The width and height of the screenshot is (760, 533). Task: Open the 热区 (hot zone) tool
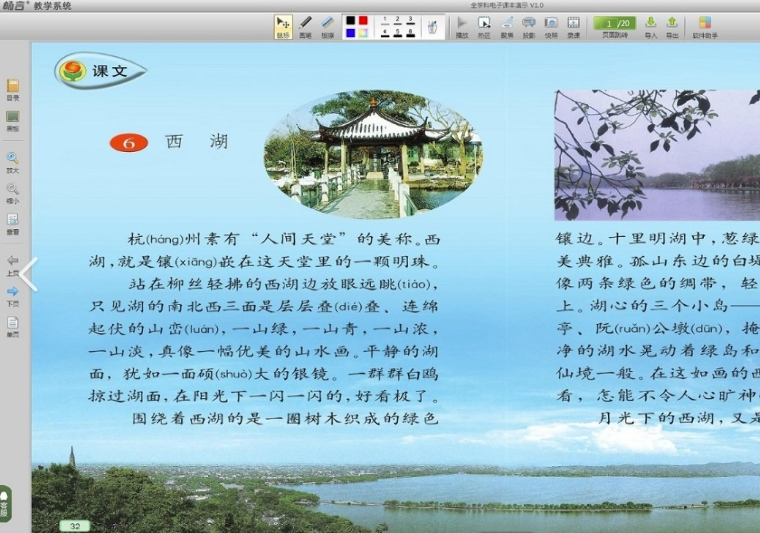coord(484,24)
